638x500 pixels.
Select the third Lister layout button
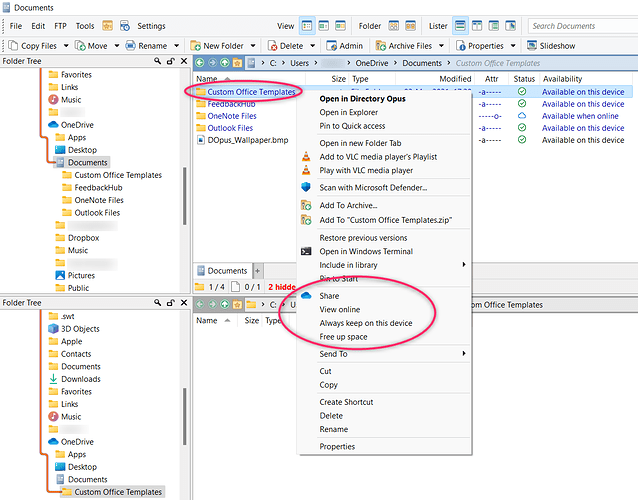click(494, 26)
